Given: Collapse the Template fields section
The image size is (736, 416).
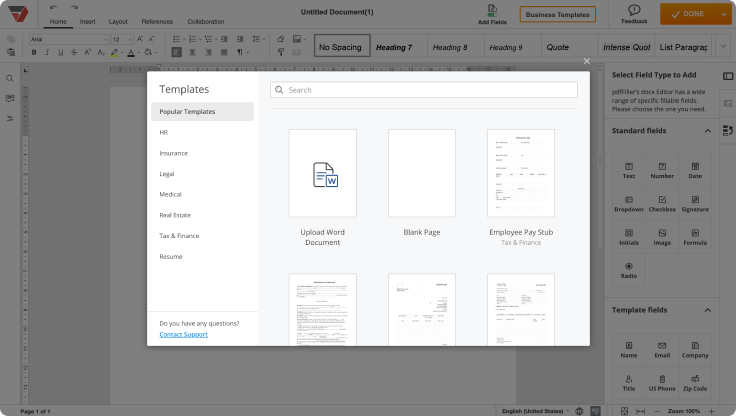Looking at the screenshot, I should click(x=708, y=310).
